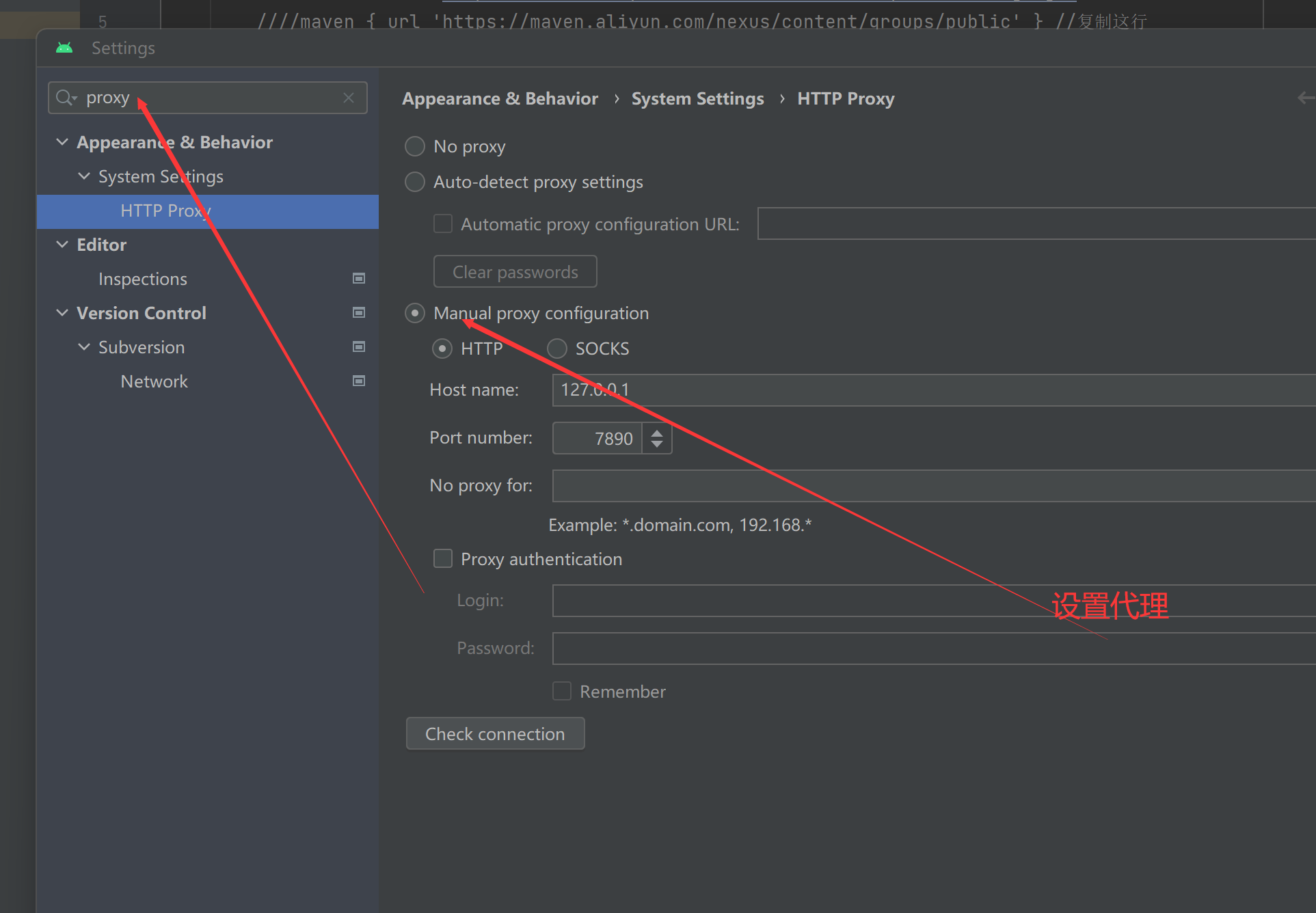The height and width of the screenshot is (913, 1316).
Task: Click the Android Studio logo icon
Action: [x=64, y=48]
